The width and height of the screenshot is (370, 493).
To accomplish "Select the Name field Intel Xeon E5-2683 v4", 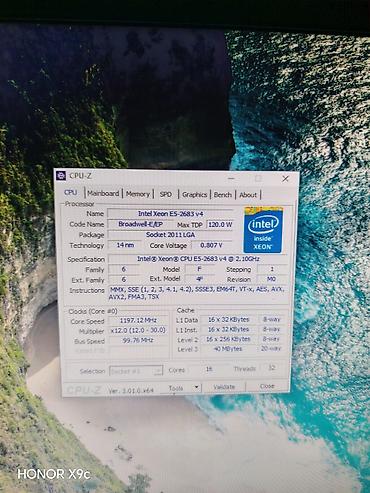I will [x=170, y=214].
